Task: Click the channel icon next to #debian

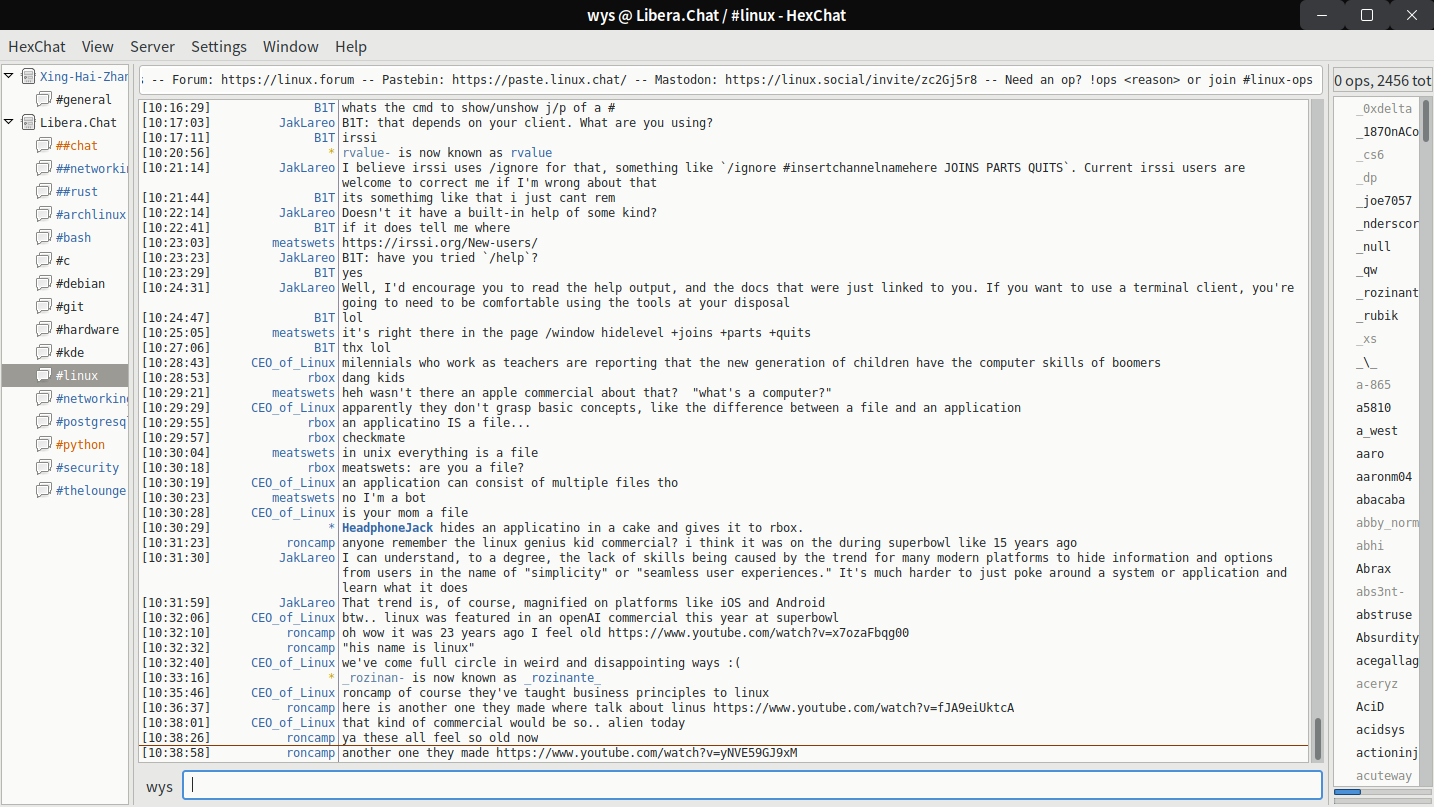Action: (x=43, y=284)
